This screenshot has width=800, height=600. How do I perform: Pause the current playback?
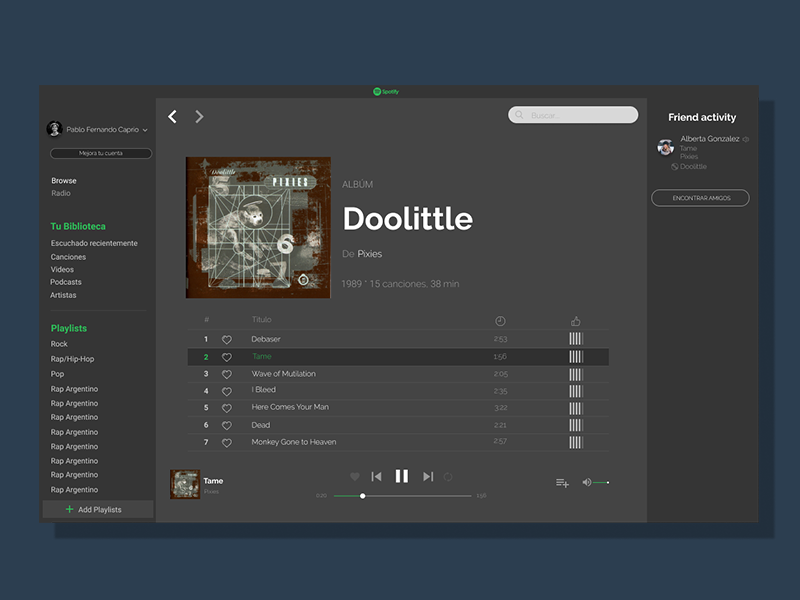point(402,476)
